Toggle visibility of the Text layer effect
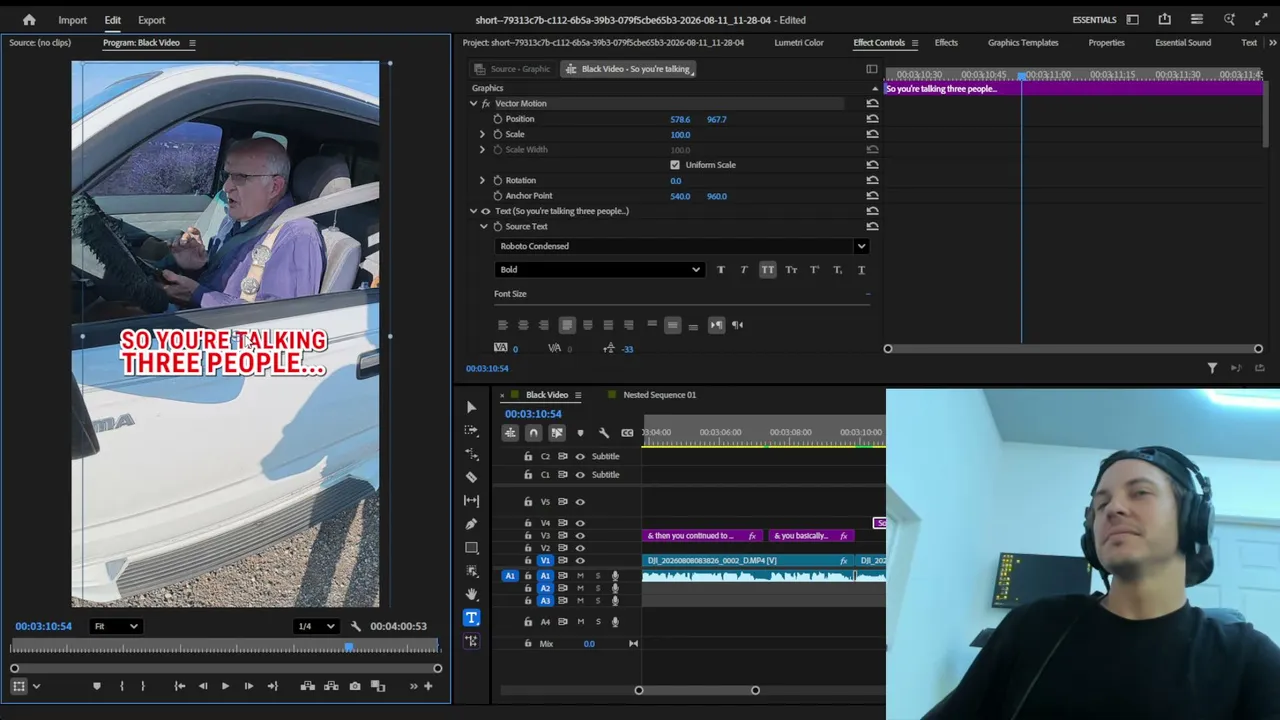This screenshot has width=1280, height=720. click(x=486, y=211)
